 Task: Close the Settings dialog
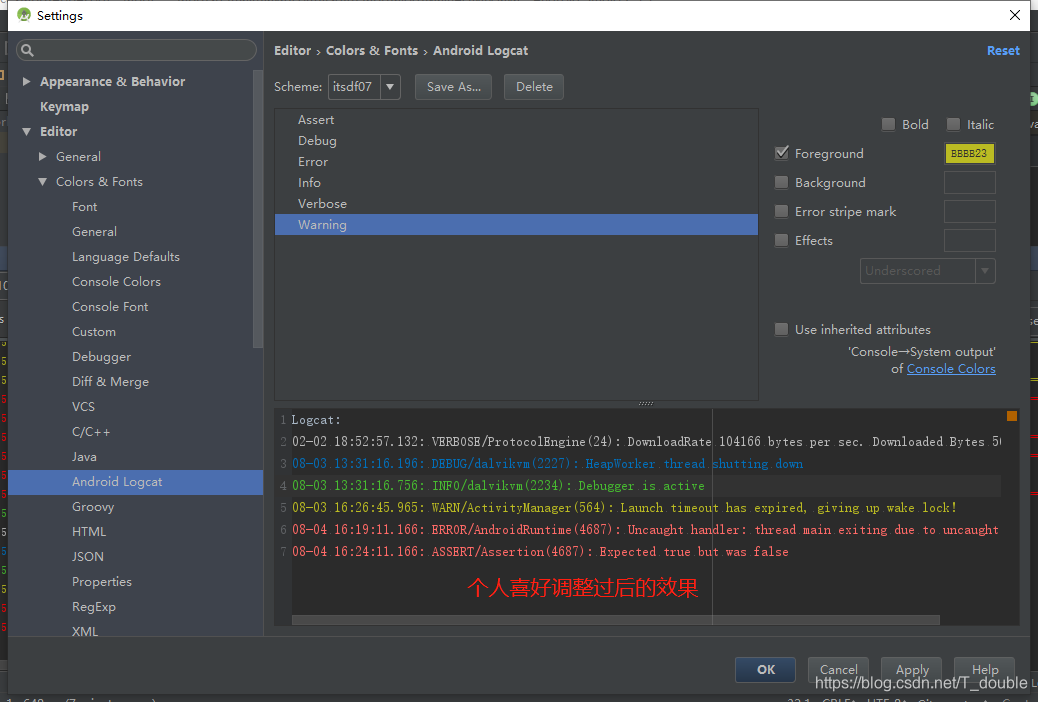[x=1014, y=15]
